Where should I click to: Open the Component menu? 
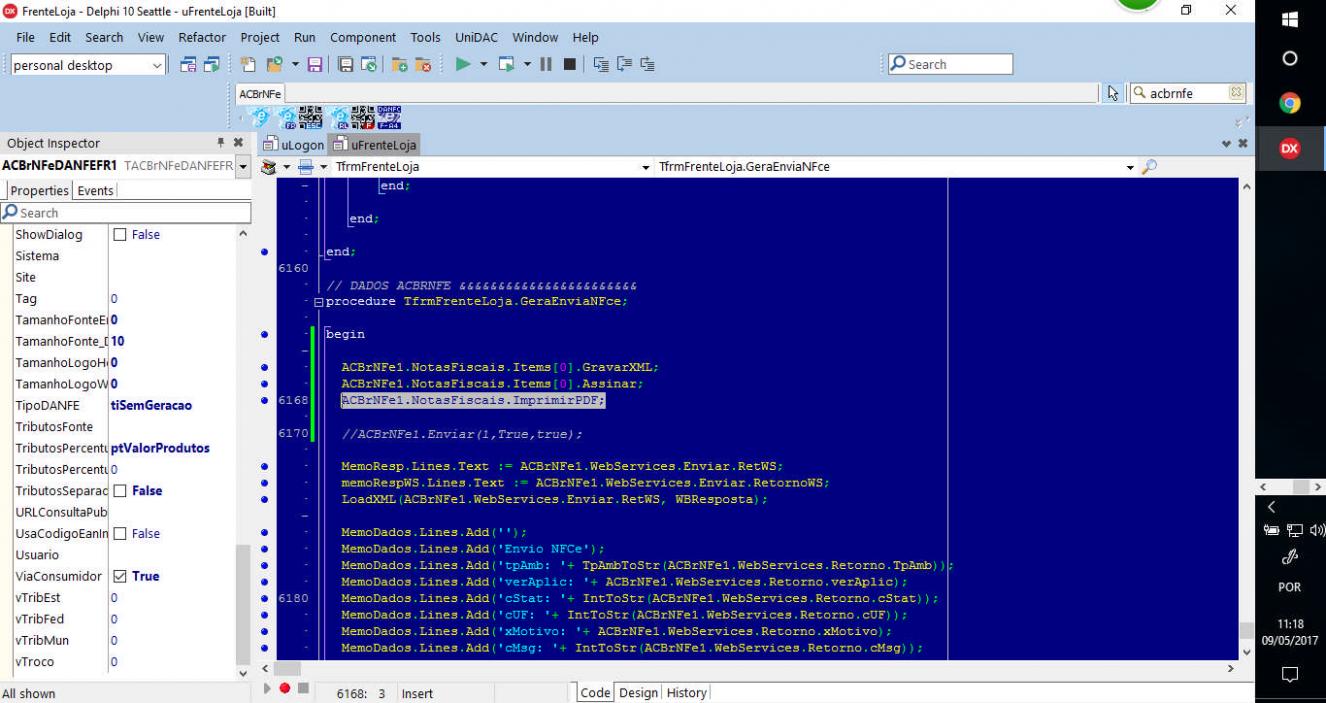(x=363, y=37)
